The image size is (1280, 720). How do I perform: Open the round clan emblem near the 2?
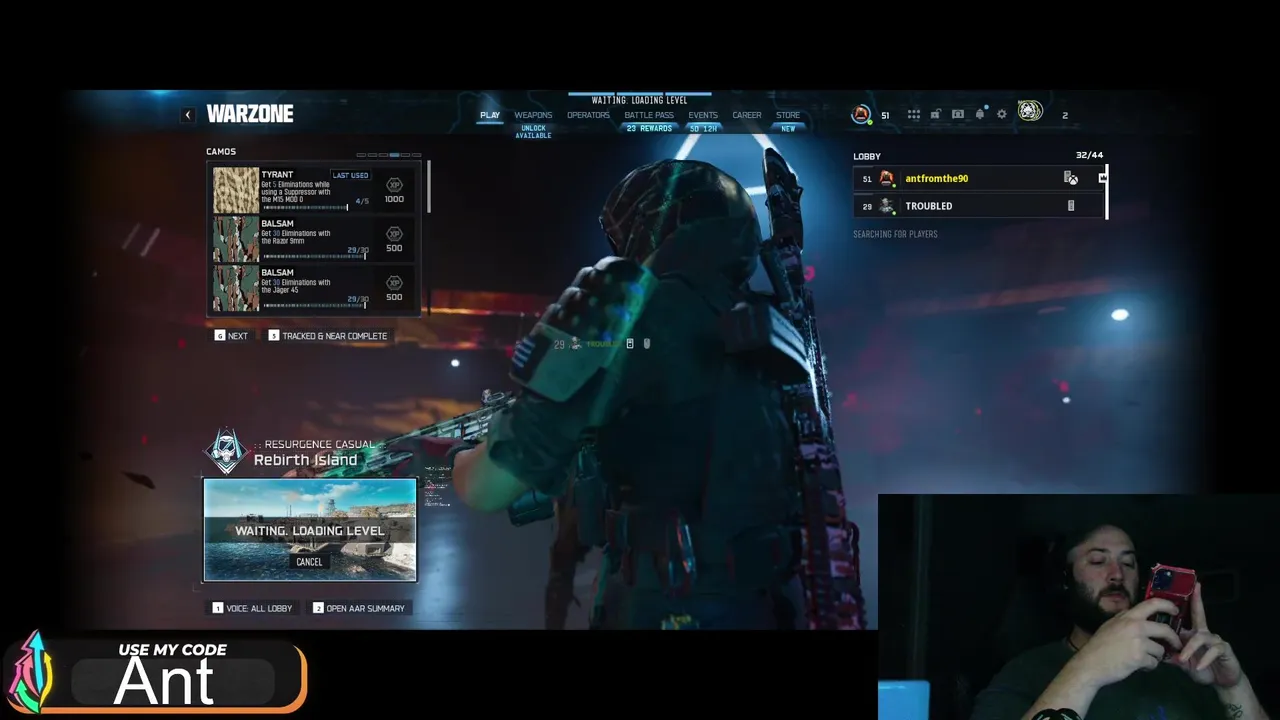pyautogui.click(x=1030, y=112)
